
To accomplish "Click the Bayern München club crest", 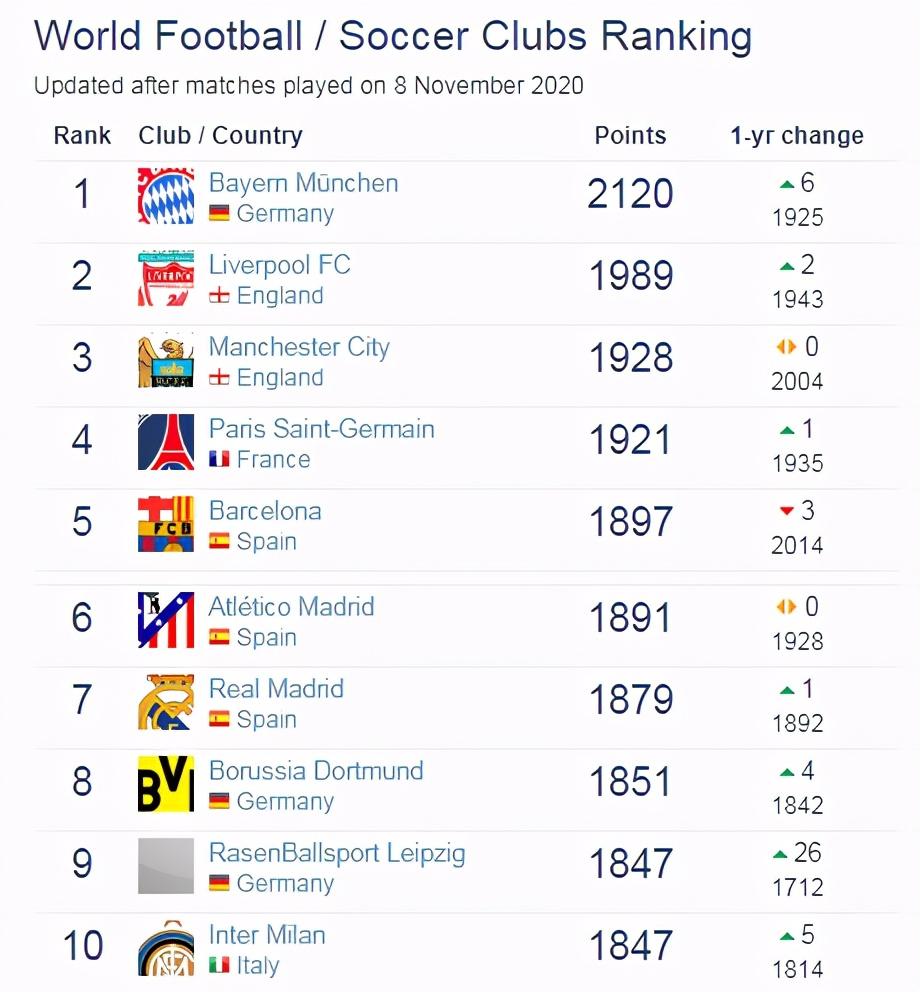I will pos(166,196).
